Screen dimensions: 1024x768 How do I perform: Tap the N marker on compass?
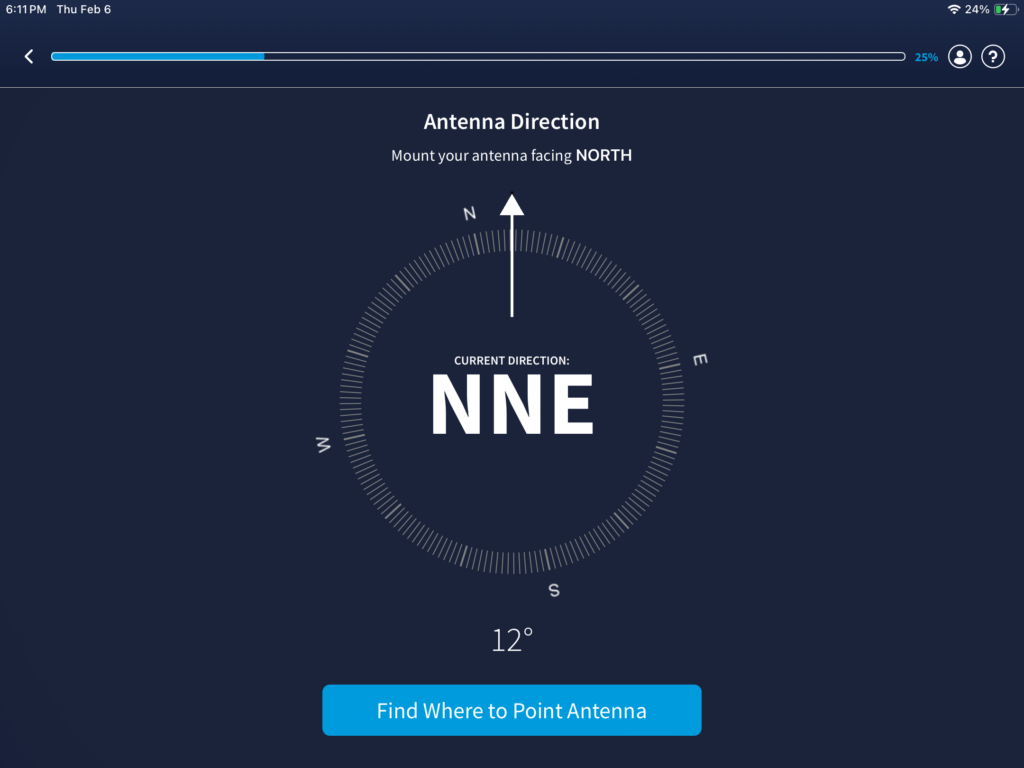coord(470,213)
